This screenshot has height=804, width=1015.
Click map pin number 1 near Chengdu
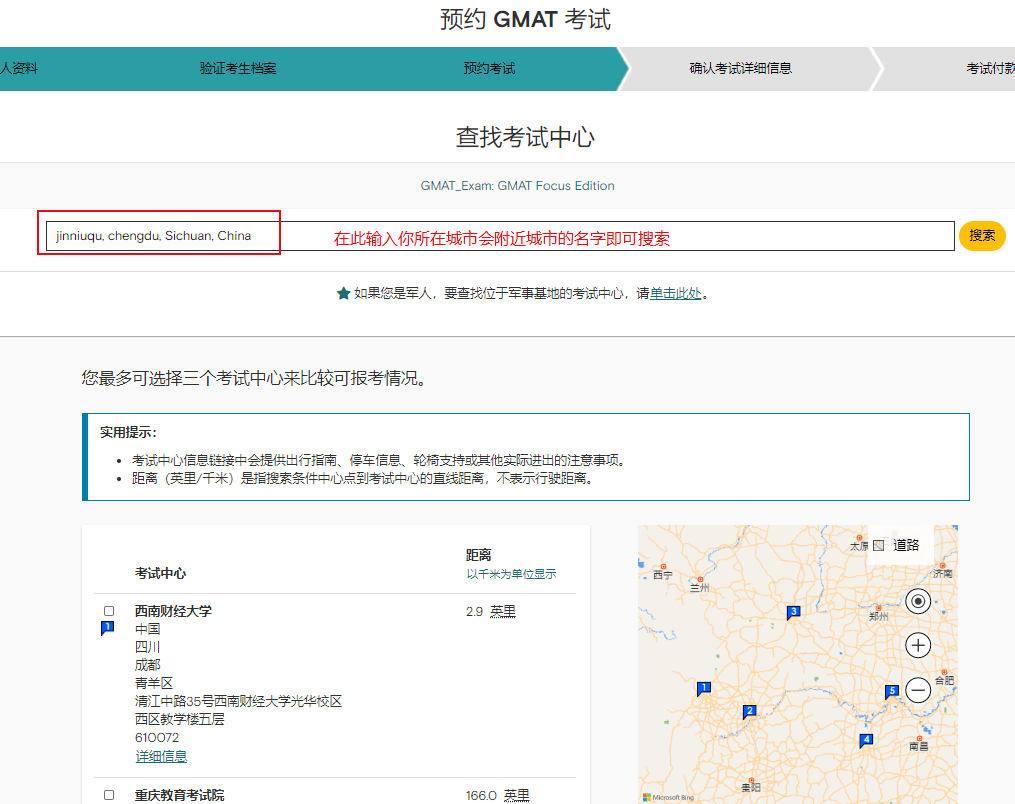point(704,689)
